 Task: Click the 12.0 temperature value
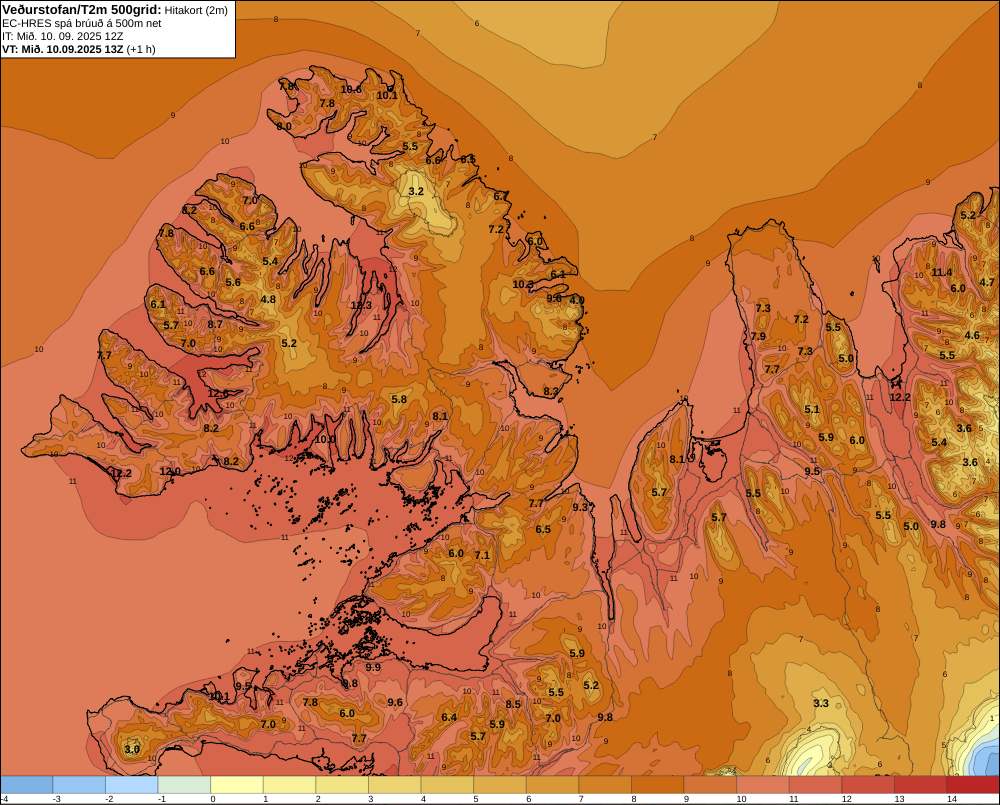[x=170, y=471]
